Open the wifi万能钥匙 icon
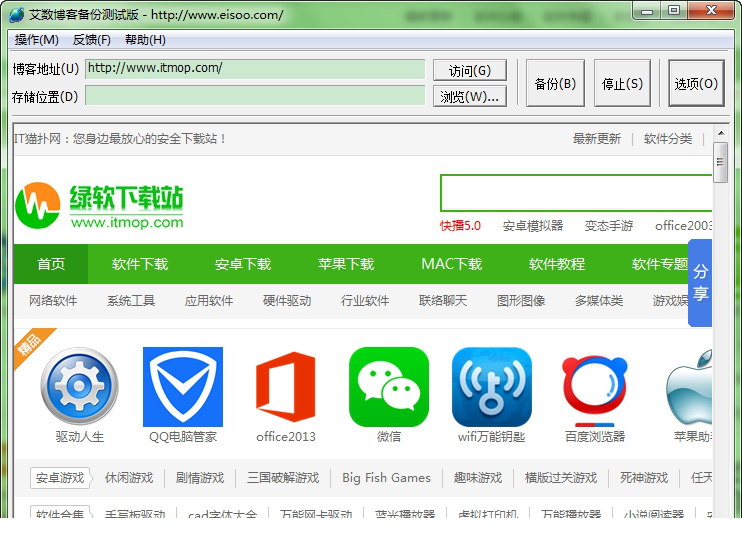Viewport: 742px width, 538px height. [x=492, y=387]
